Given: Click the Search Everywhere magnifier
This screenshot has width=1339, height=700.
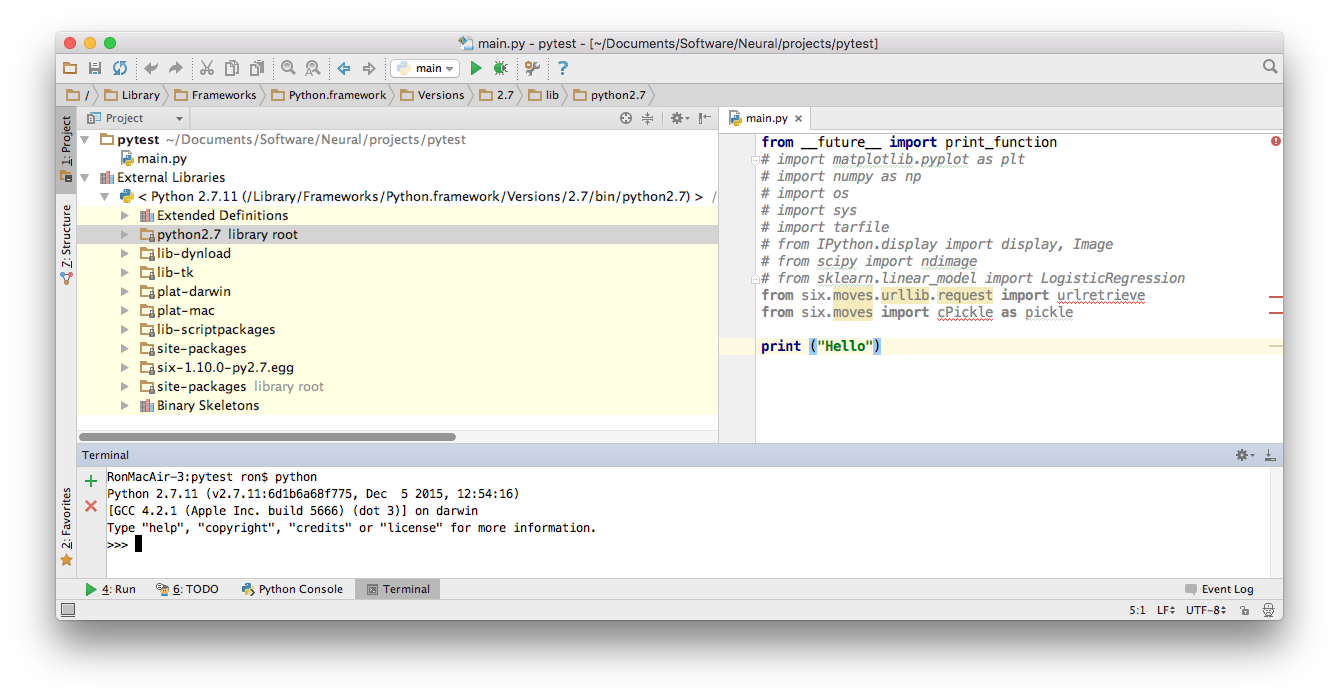Looking at the screenshot, I should [x=1270, y=67].
